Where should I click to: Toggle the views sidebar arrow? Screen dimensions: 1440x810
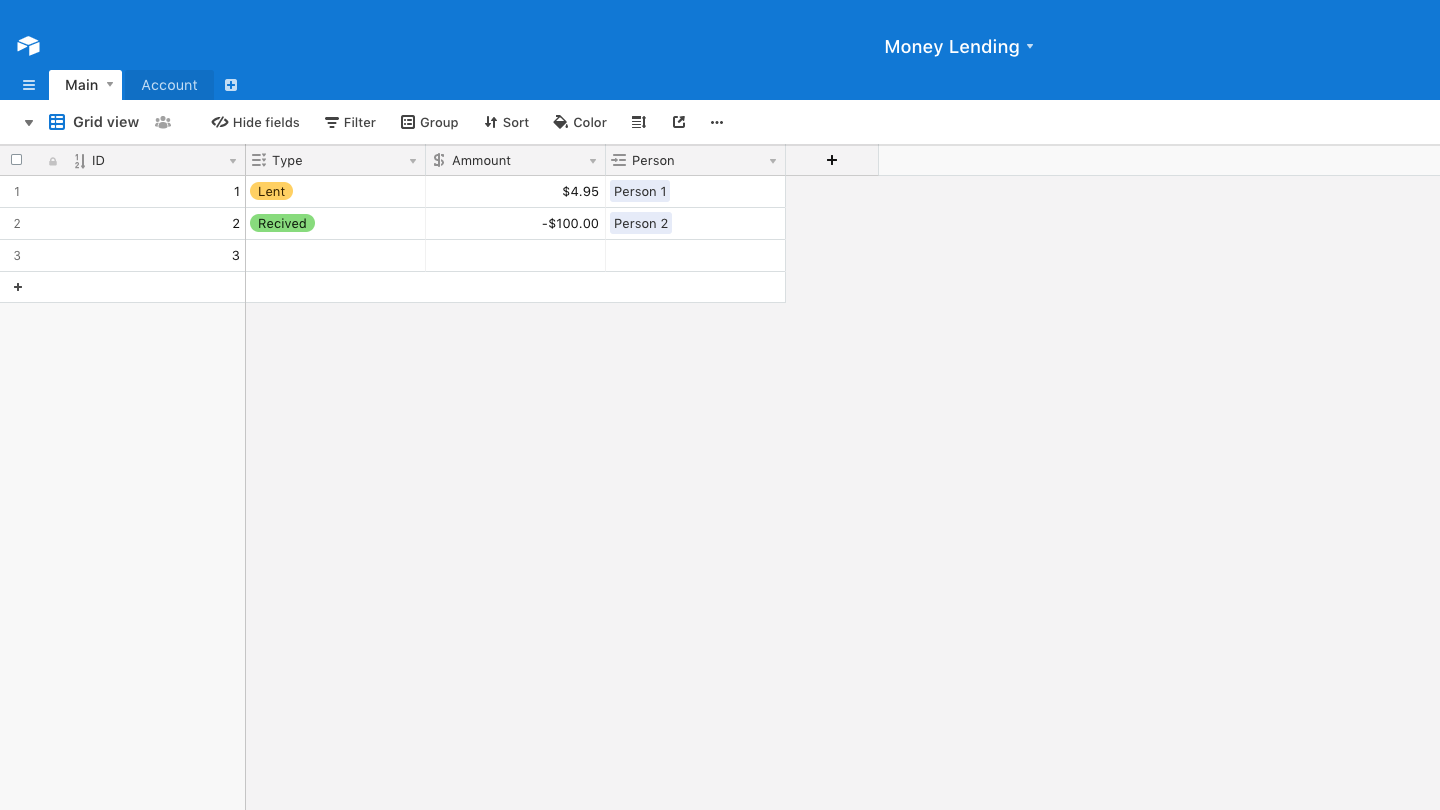point(29,123)
